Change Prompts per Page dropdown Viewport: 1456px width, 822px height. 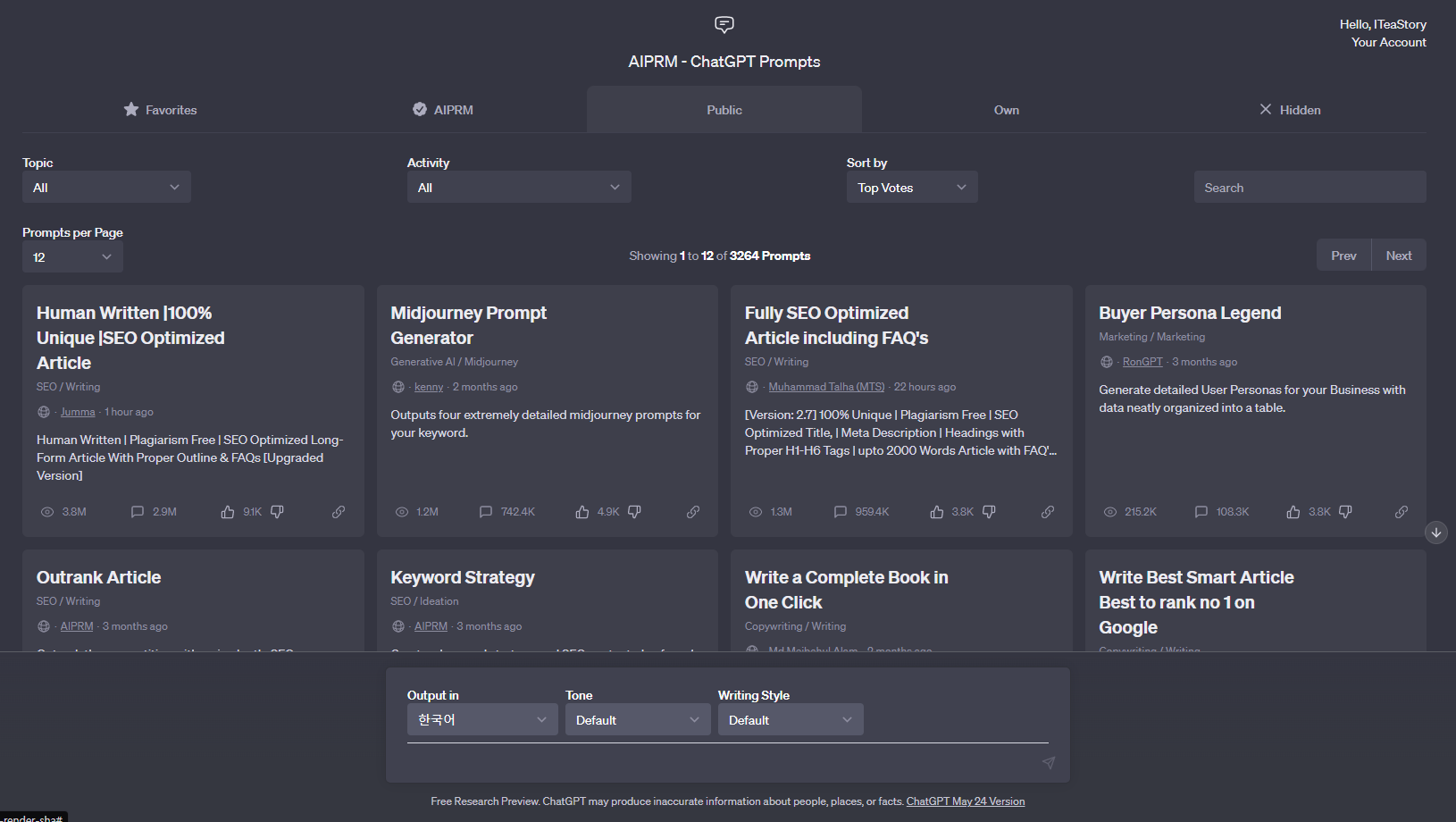point(72,256)
